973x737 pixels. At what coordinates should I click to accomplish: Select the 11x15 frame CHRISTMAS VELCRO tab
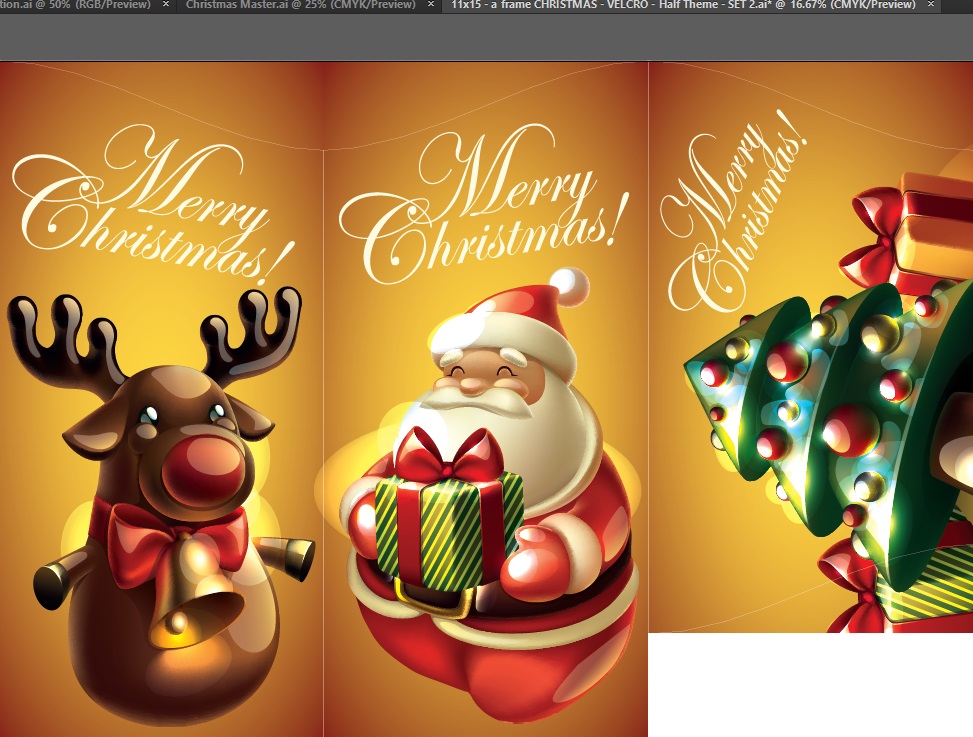(682, 6)
